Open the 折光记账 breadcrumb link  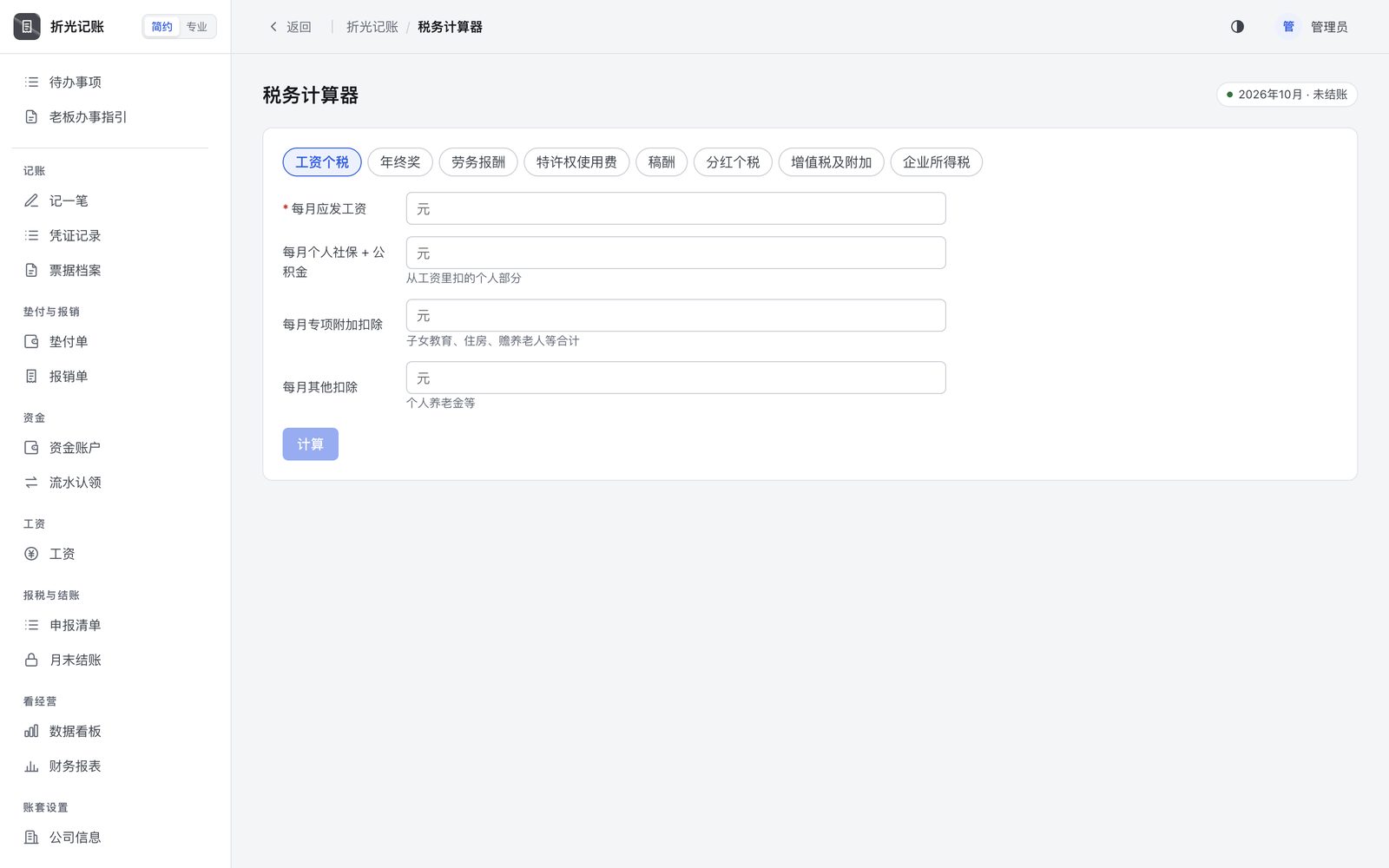pyautogui.click(x=372, y=27)
